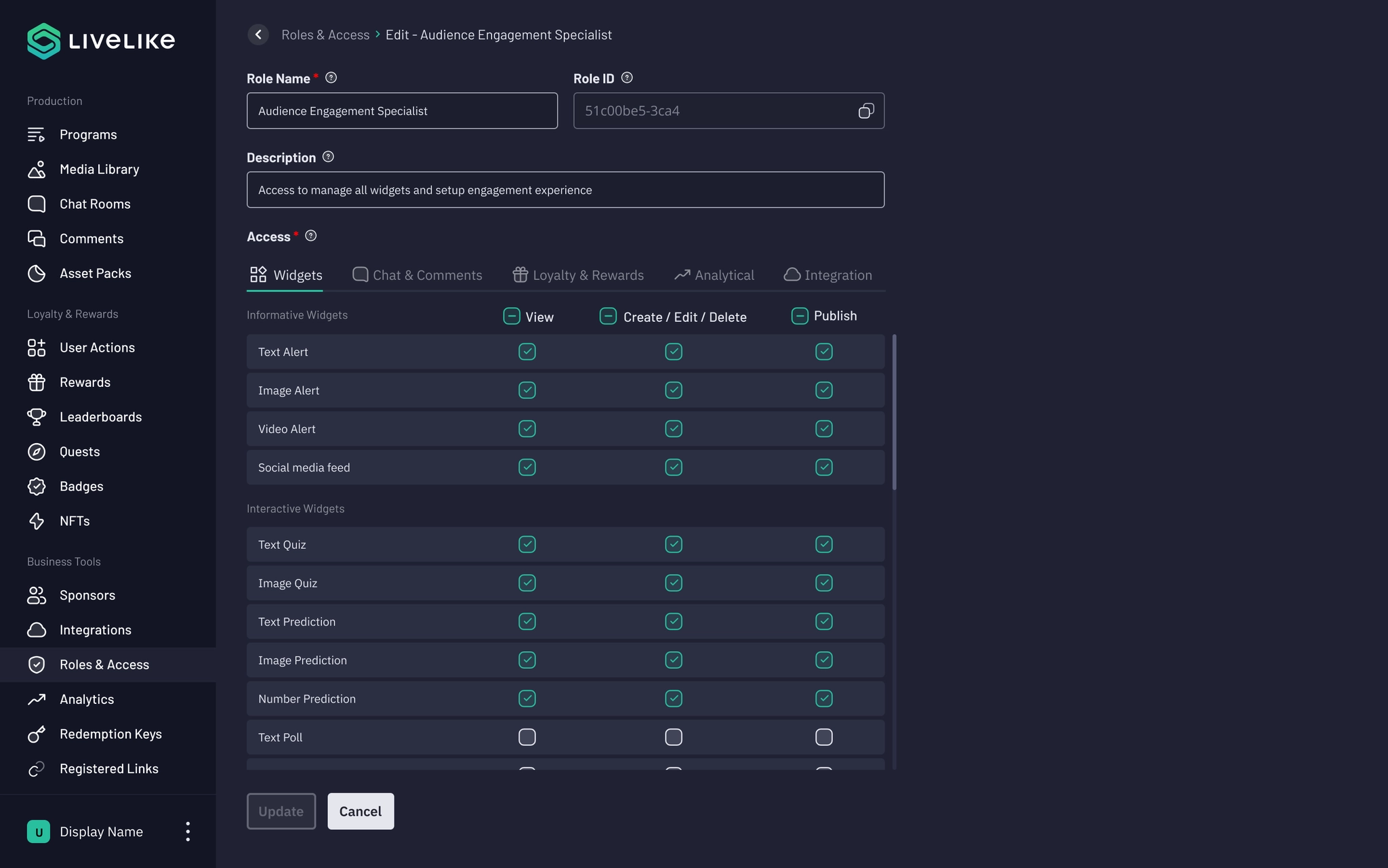This screenshot has height=868, width=1388.
Task: Select the Widgets tab
Action: point(285,275)
